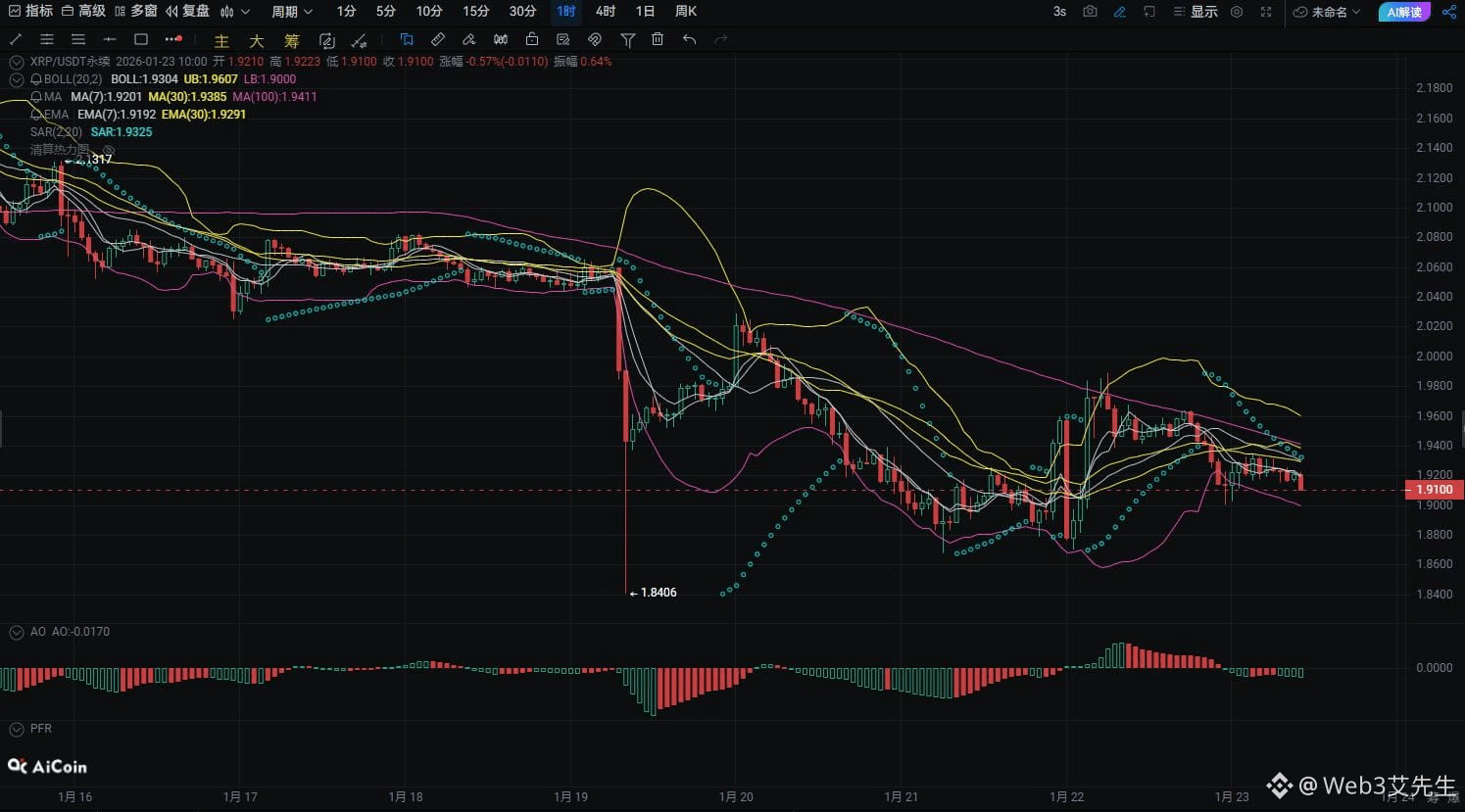Click the AI解读 button

(1404, 12)
